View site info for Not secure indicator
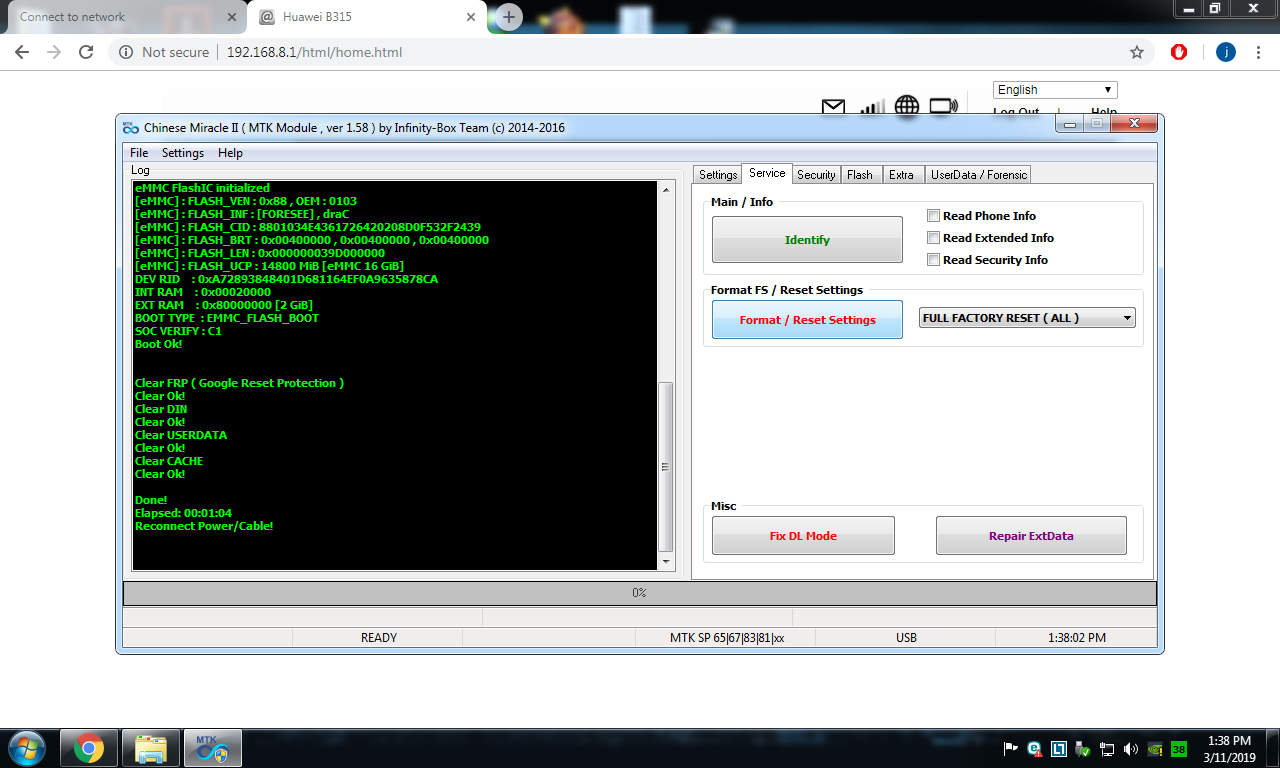The height and width of the screenshot is (768, 1280). click(164, 52)
